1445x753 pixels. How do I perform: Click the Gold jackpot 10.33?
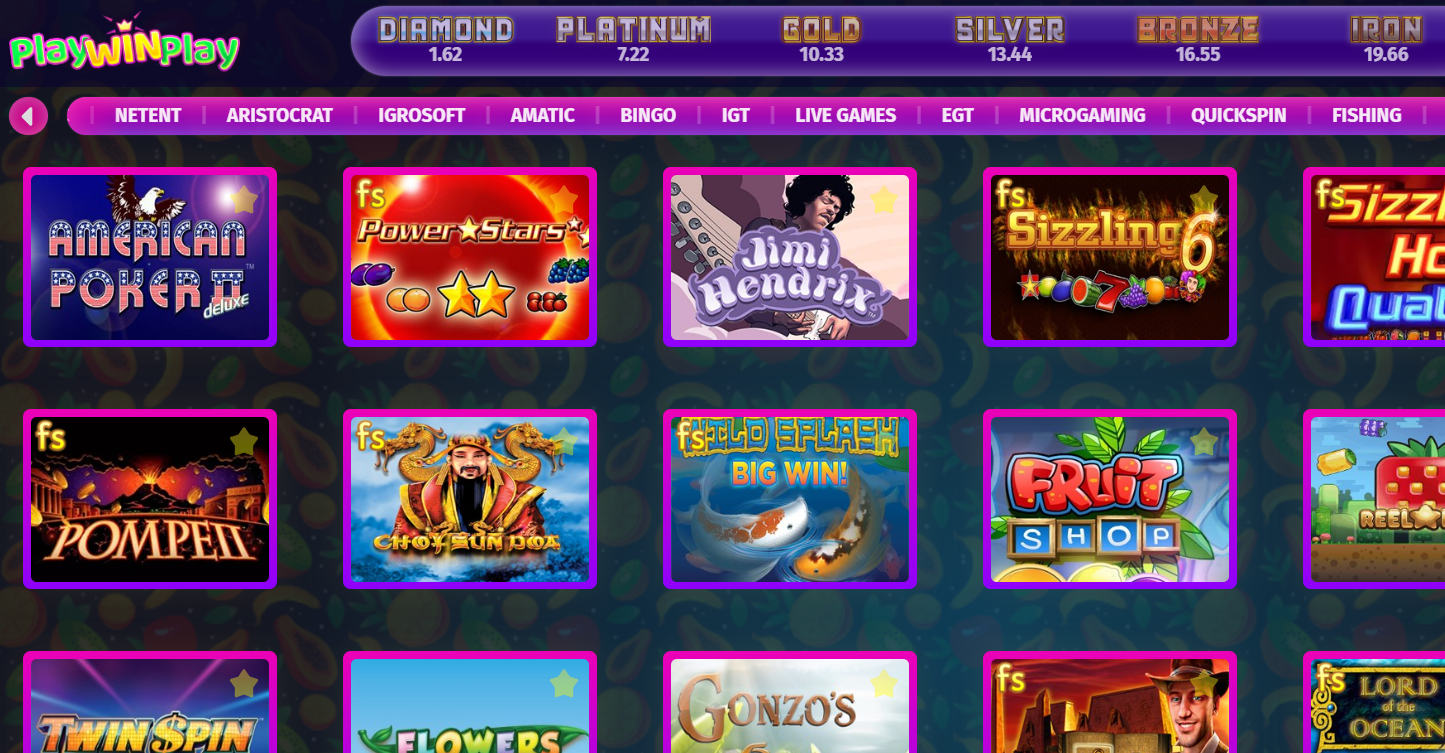821,55
